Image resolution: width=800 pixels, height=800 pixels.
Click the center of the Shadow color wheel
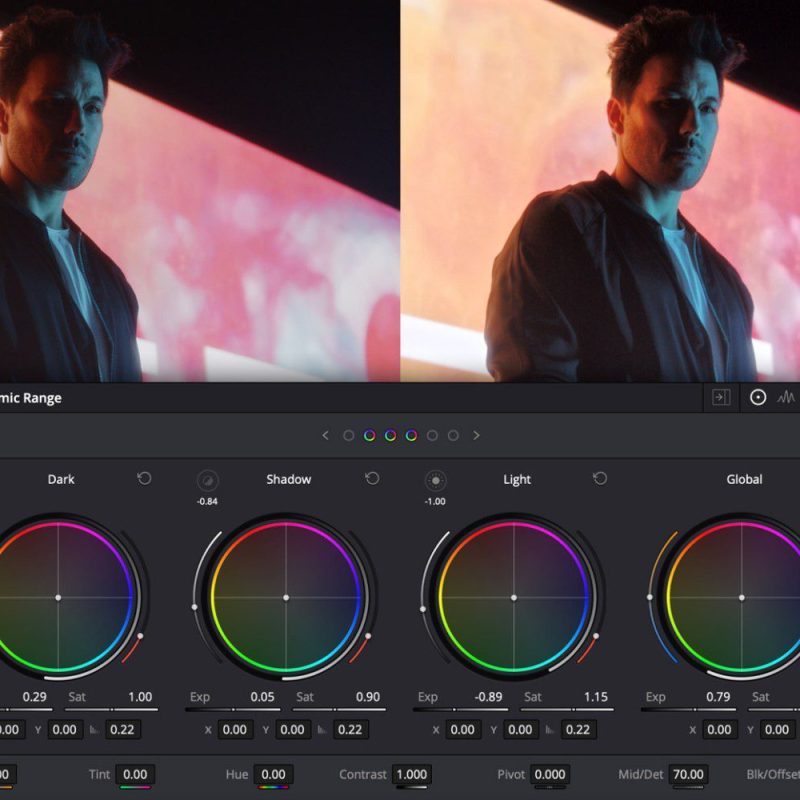click(x=286, y=597)
